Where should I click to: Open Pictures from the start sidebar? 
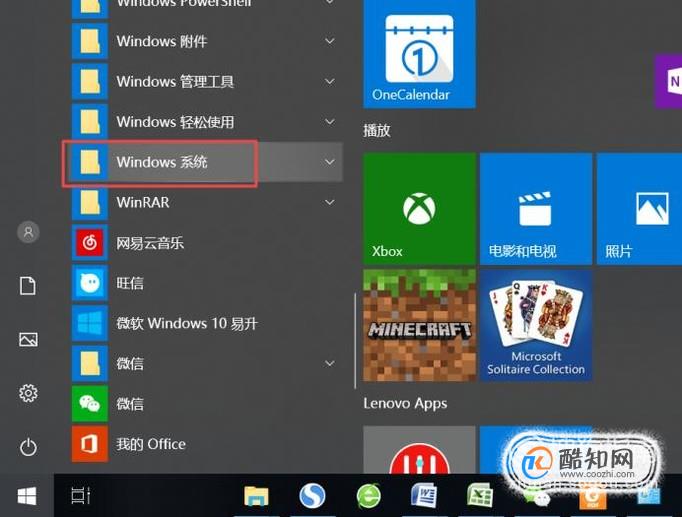[x=28, y=340]
